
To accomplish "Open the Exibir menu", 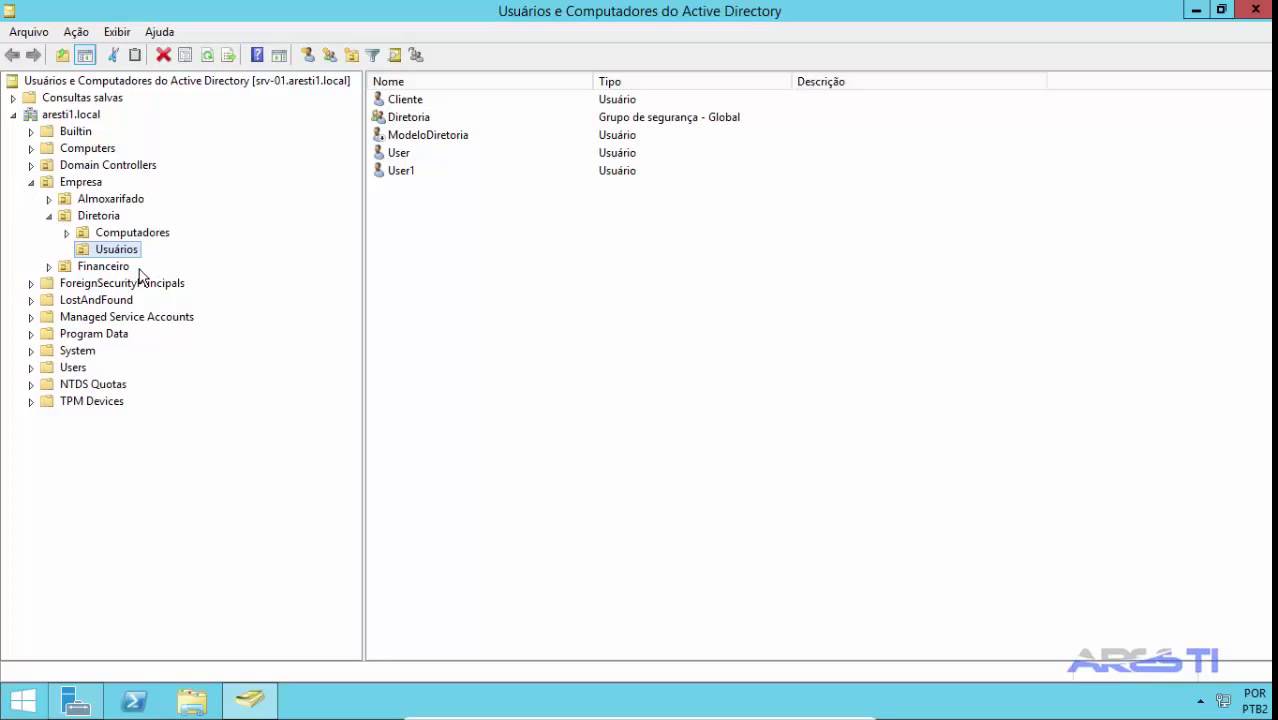I will click(117, 32).
